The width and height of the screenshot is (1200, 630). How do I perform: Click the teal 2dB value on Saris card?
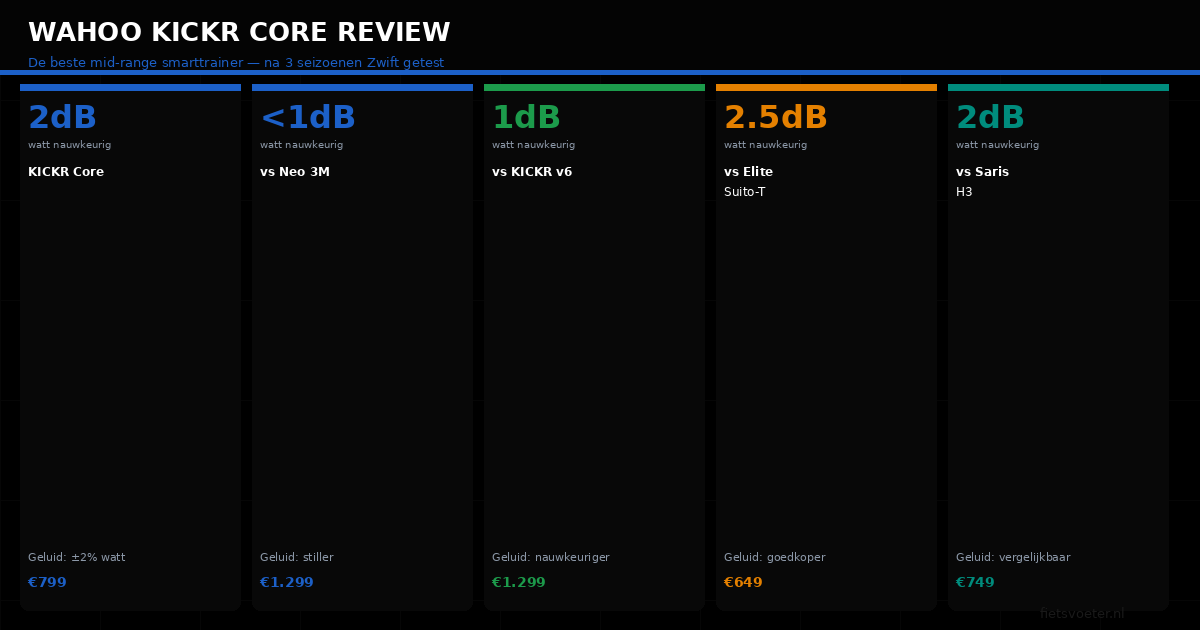coord(990,118)
